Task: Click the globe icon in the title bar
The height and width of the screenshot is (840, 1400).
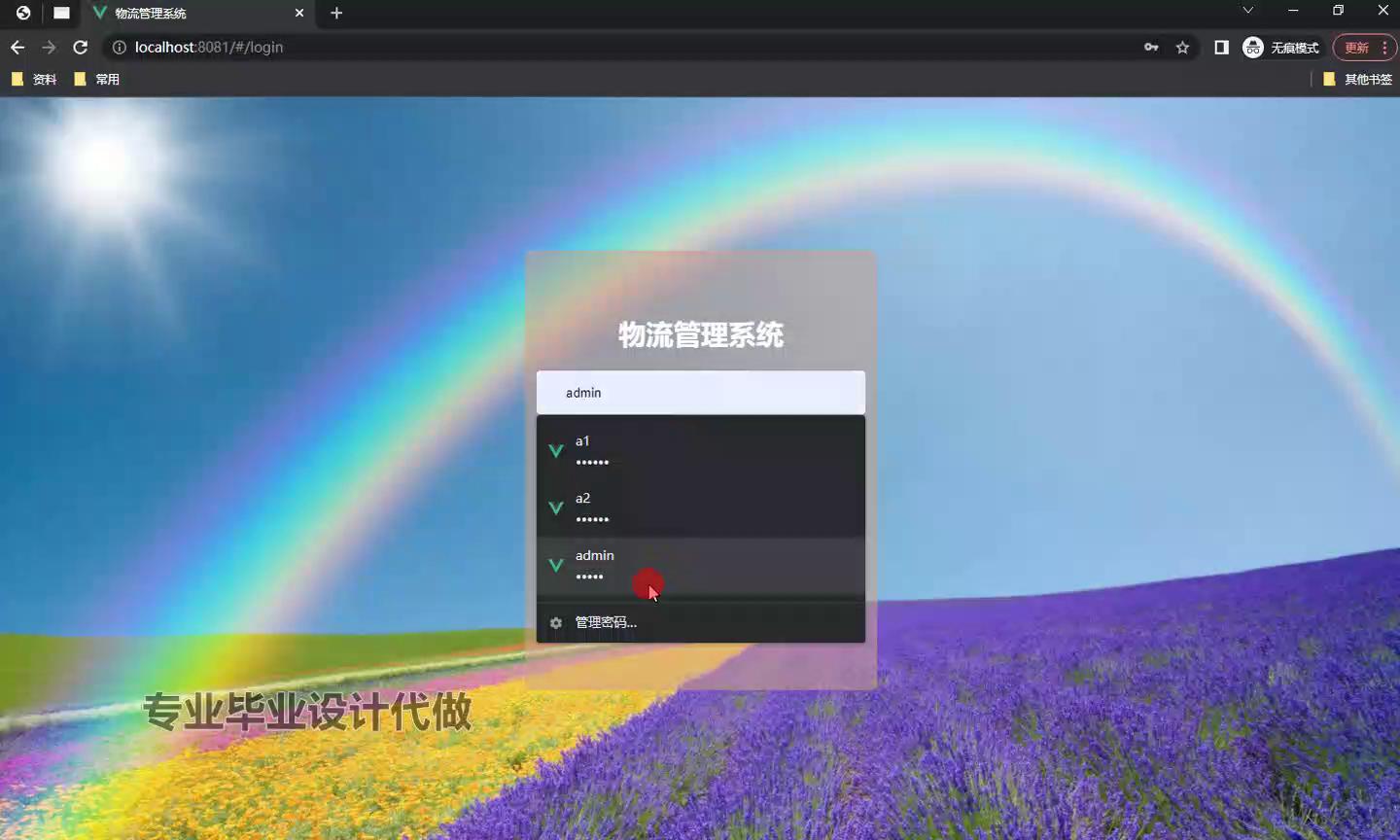Action: pyautogui.click(x=23, y=13)
